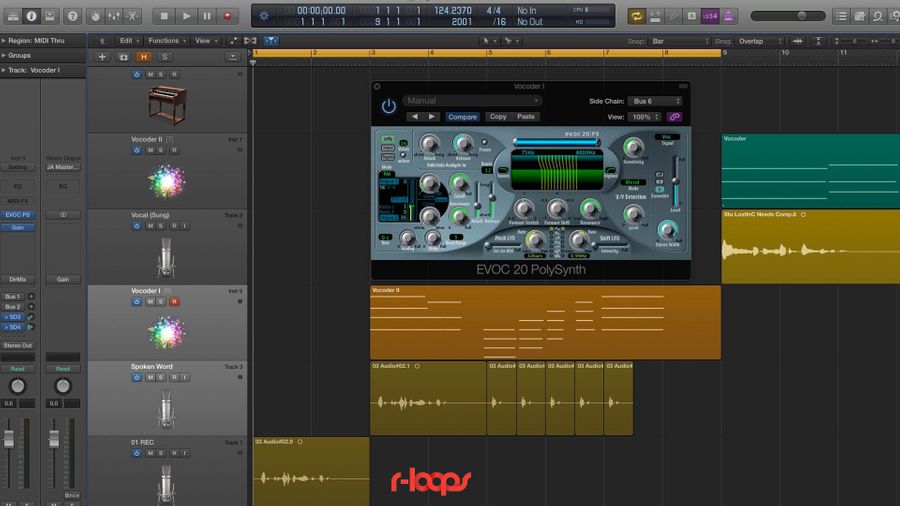Image resolution: width=900 pixels, height=506 pixels.
Task: Open Quick Help question mark button
Action: pos(72,16)
